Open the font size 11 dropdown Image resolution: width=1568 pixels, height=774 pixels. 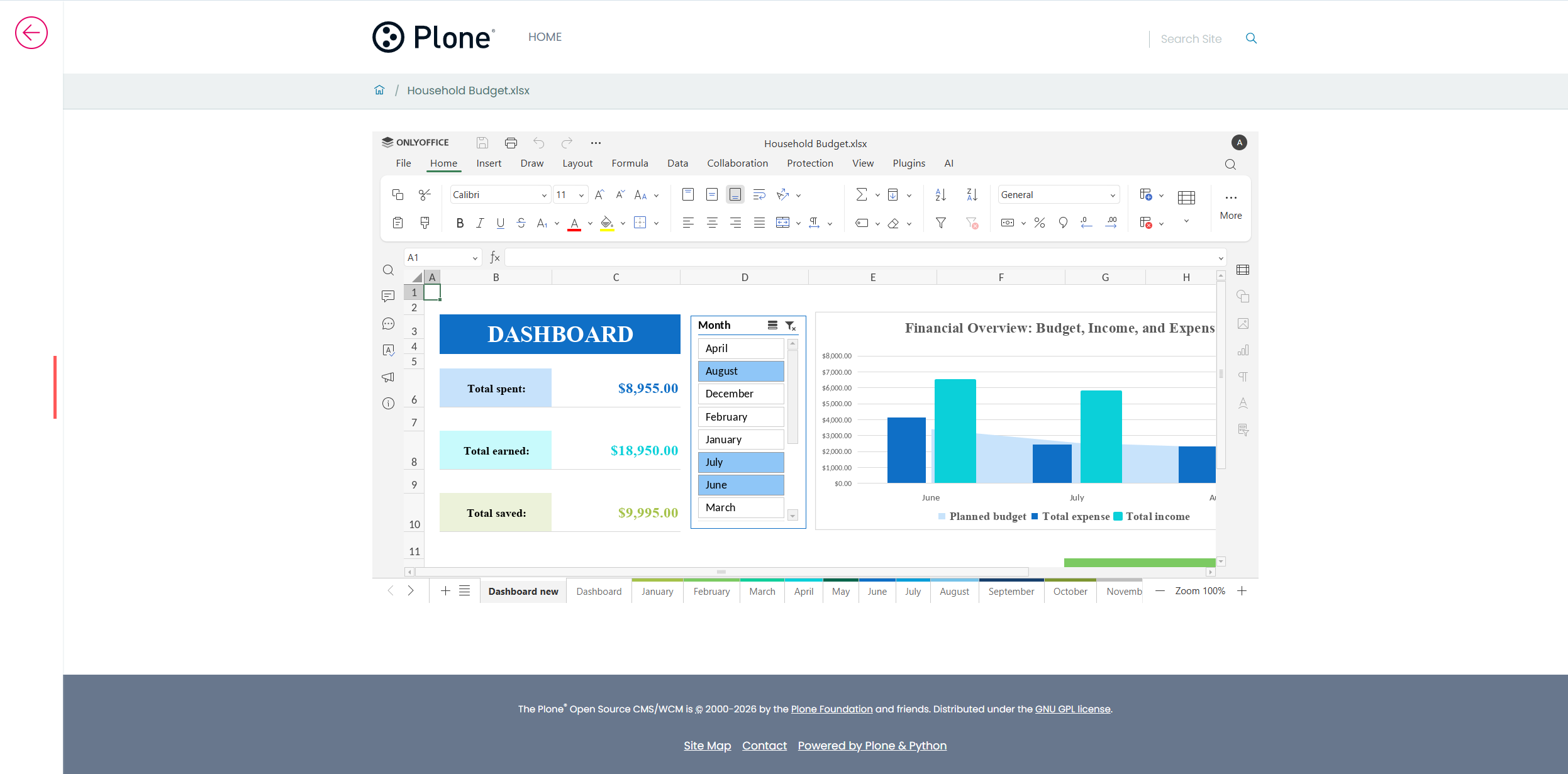tap(581, 195)
